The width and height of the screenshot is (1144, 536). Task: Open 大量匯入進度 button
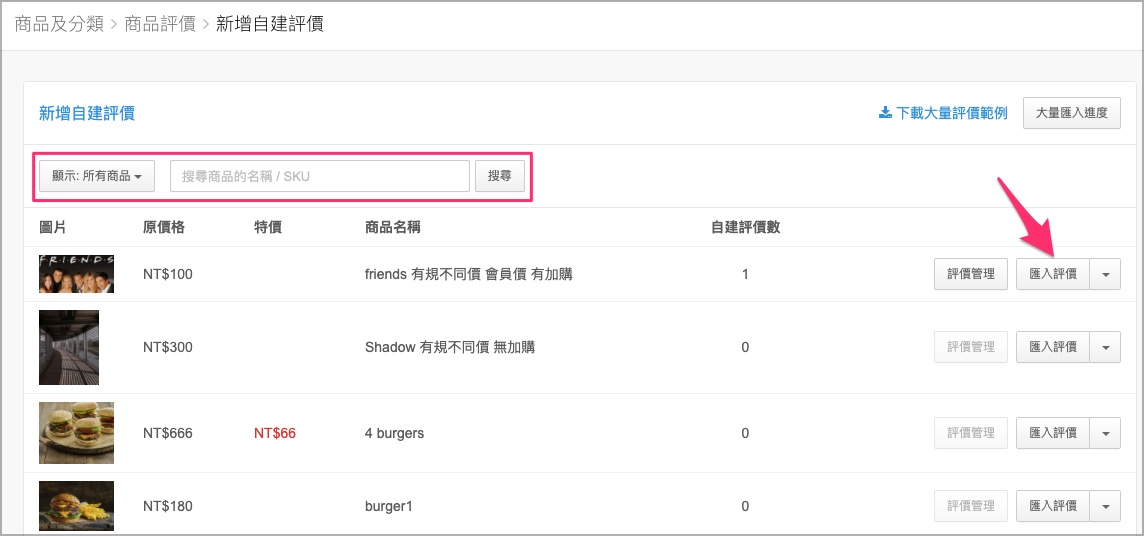(1072, 113)
